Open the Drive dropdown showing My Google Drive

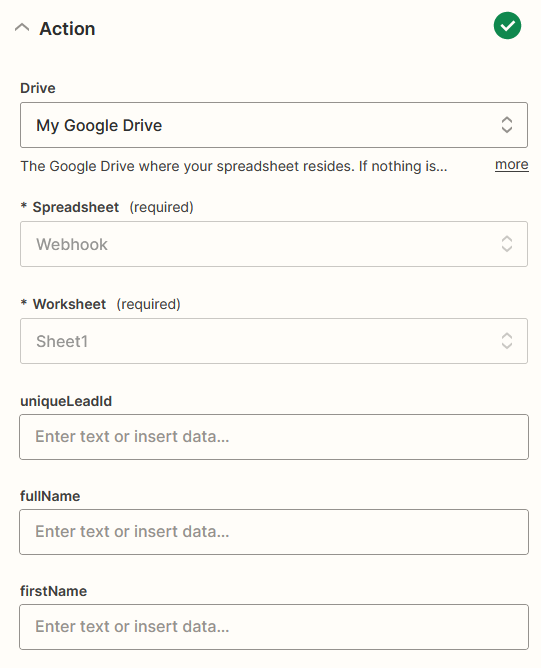click(x=273, y=125)
